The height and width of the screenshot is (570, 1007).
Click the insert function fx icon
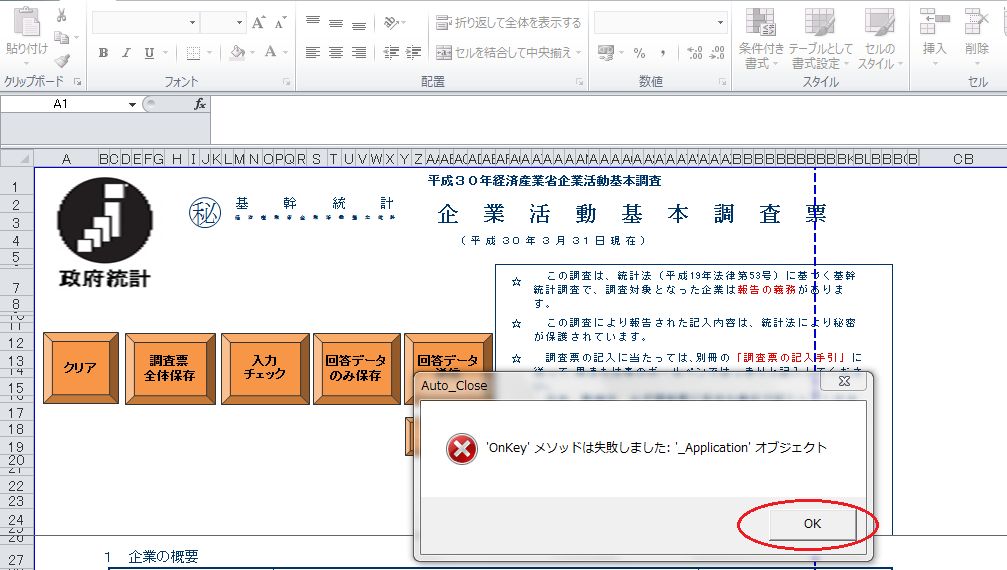[x=199, y=104]
